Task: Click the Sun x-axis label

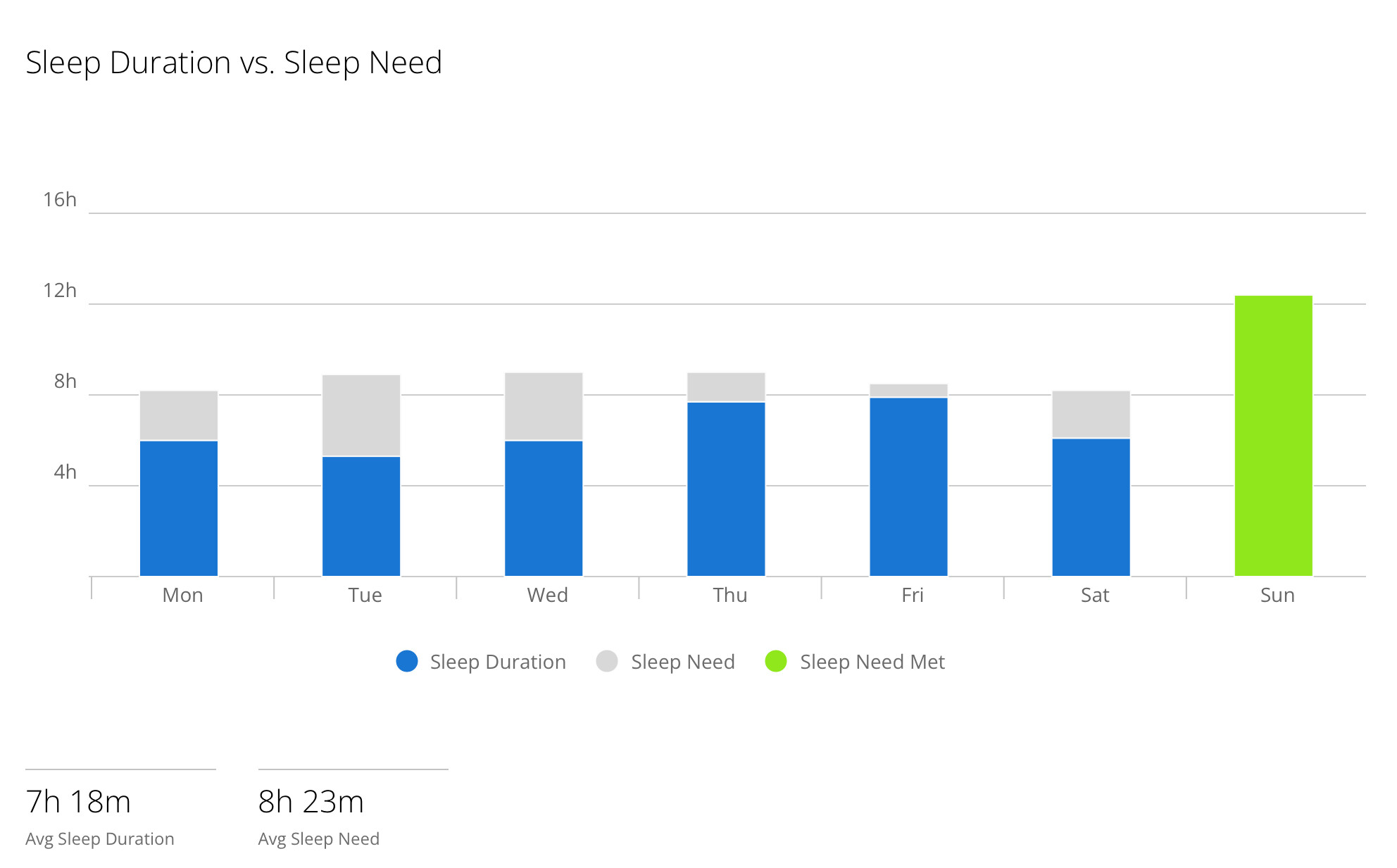Action: 1277,596
